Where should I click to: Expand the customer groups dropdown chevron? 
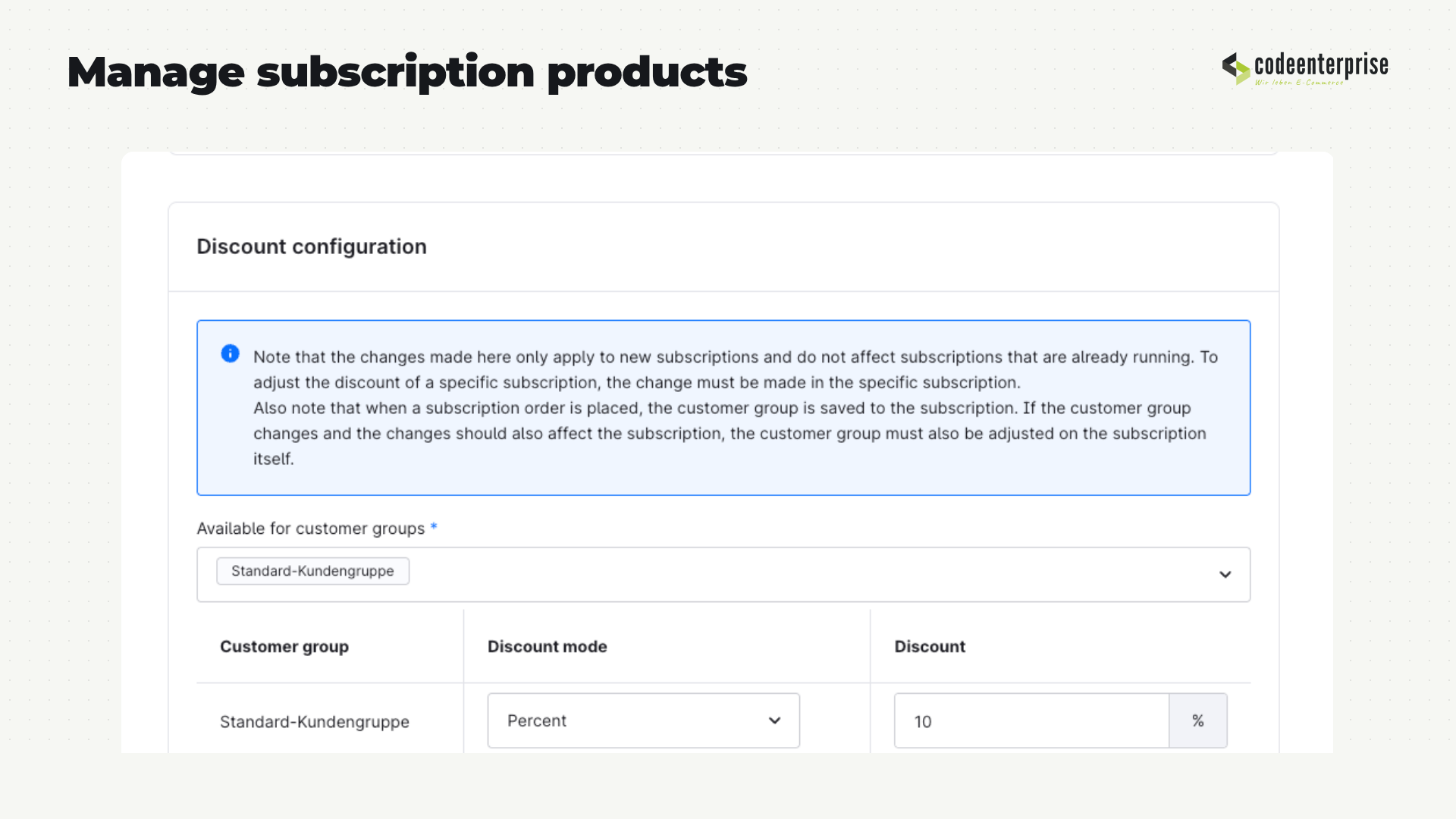coord(1225,575)
